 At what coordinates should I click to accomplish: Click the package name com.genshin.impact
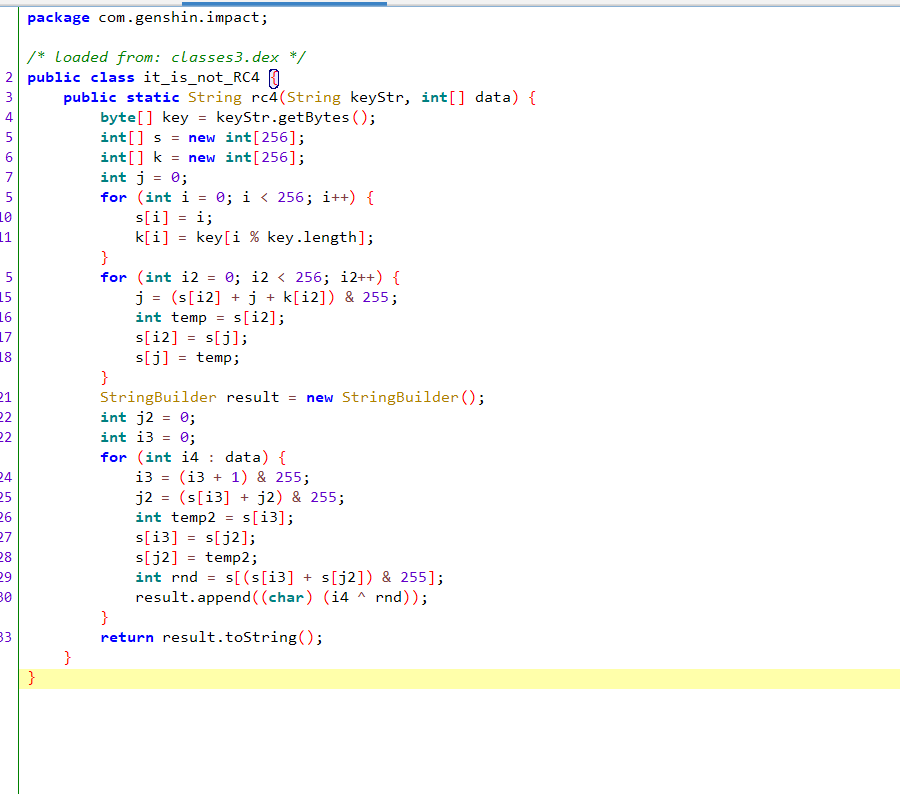[x=180, y=18]
